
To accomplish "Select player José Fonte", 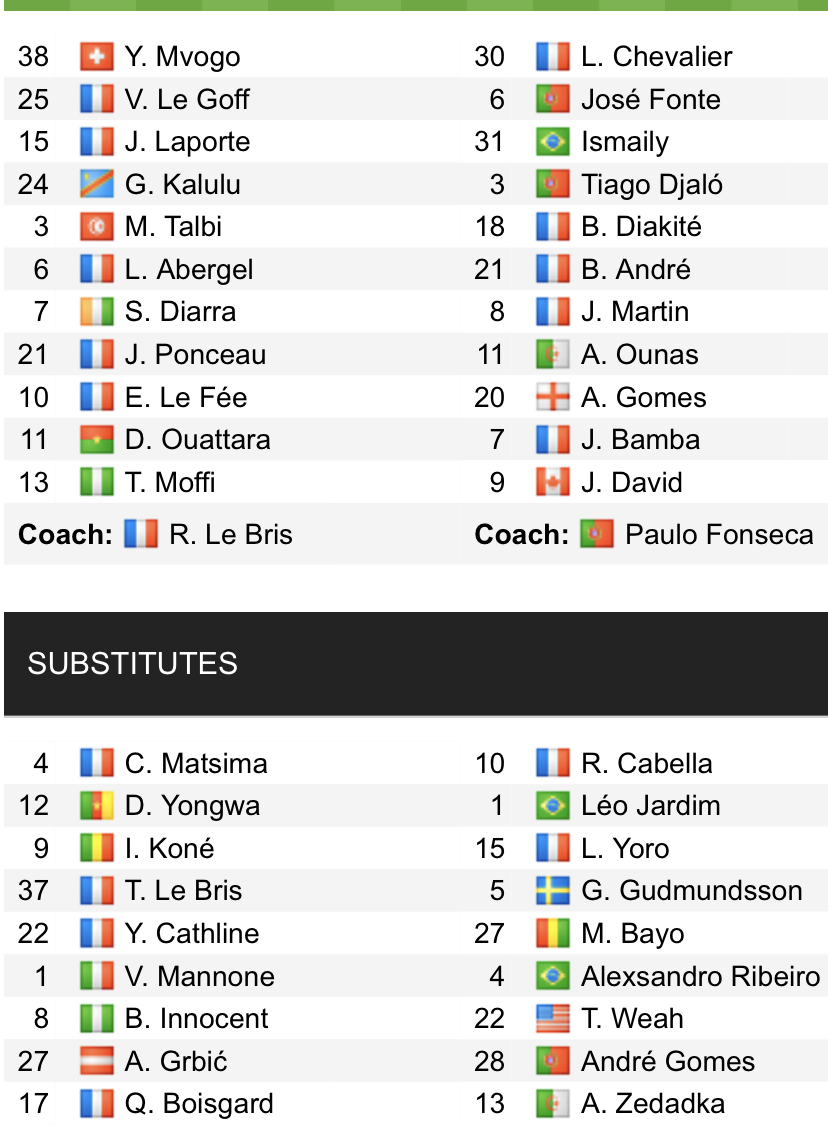I will [x=650, y=100].
